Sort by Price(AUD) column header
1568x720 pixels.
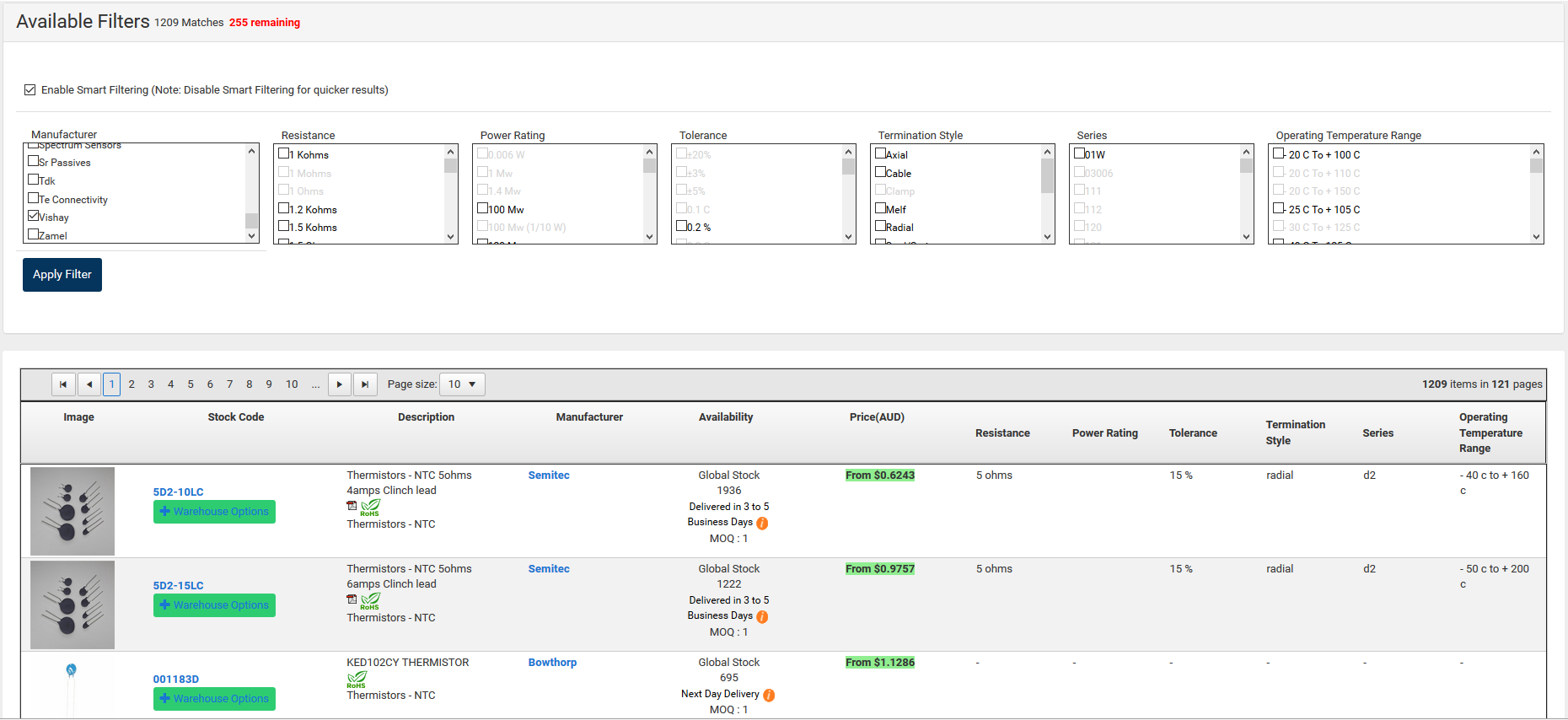coord(877,417)
